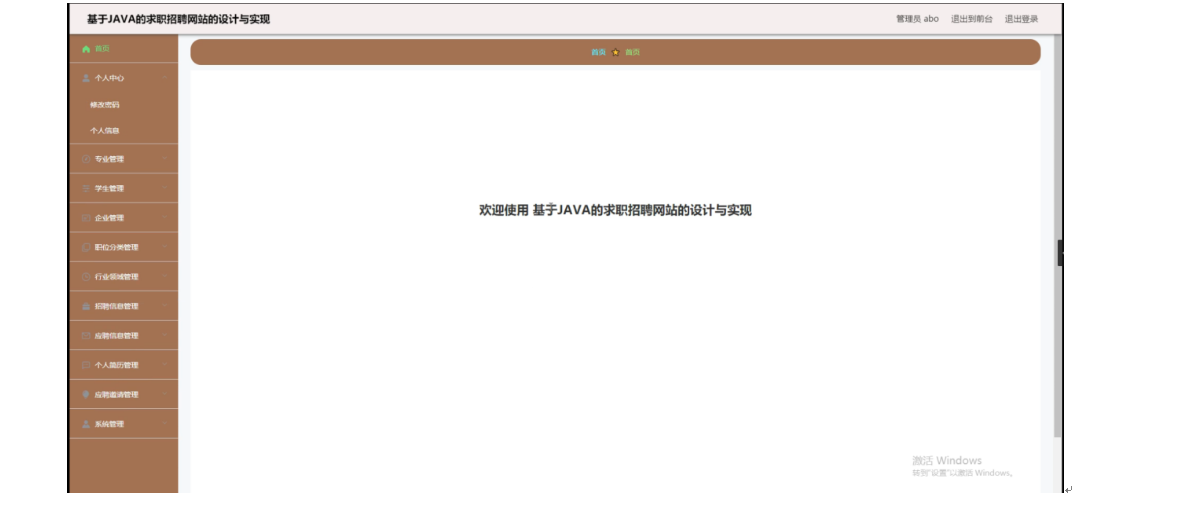
Task: Expand the 系统管理 chevron
Action: 165,424
